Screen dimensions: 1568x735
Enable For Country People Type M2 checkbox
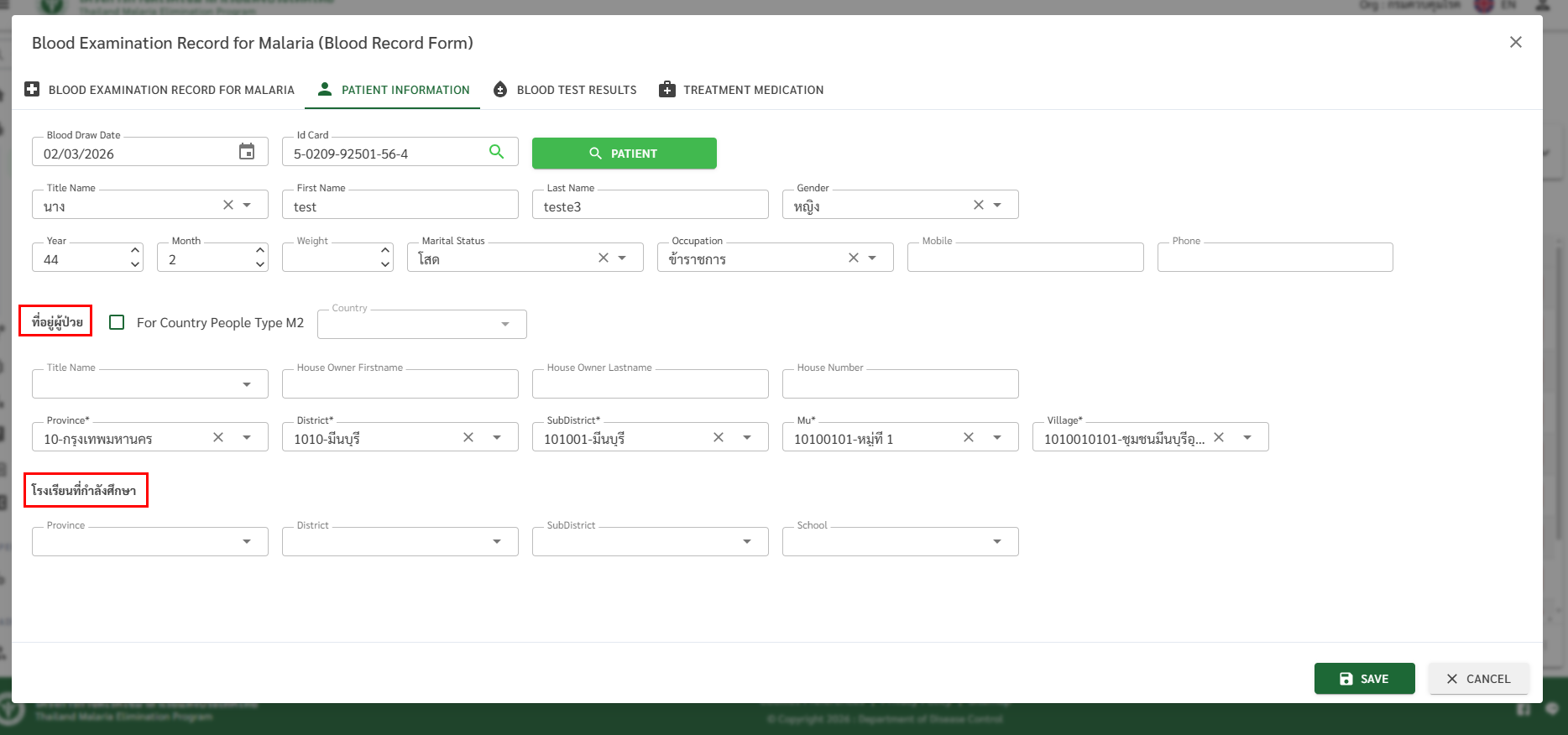point(118,322)
